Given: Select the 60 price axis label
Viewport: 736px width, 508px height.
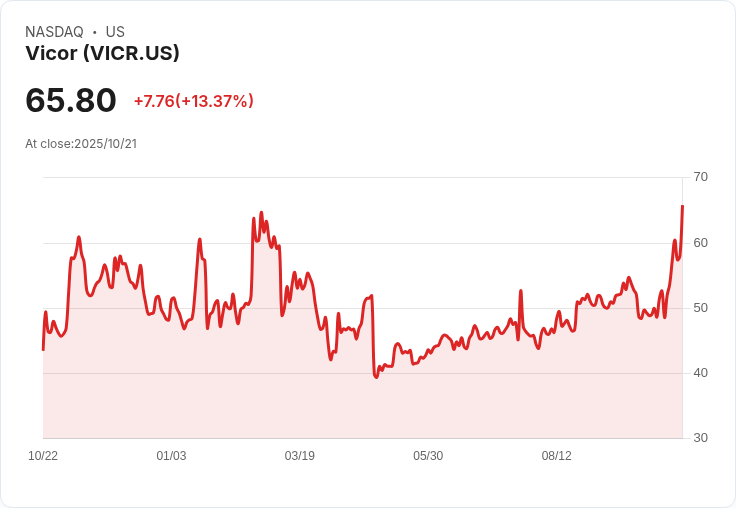Looking at the screenshot, I should click(700, 242).
